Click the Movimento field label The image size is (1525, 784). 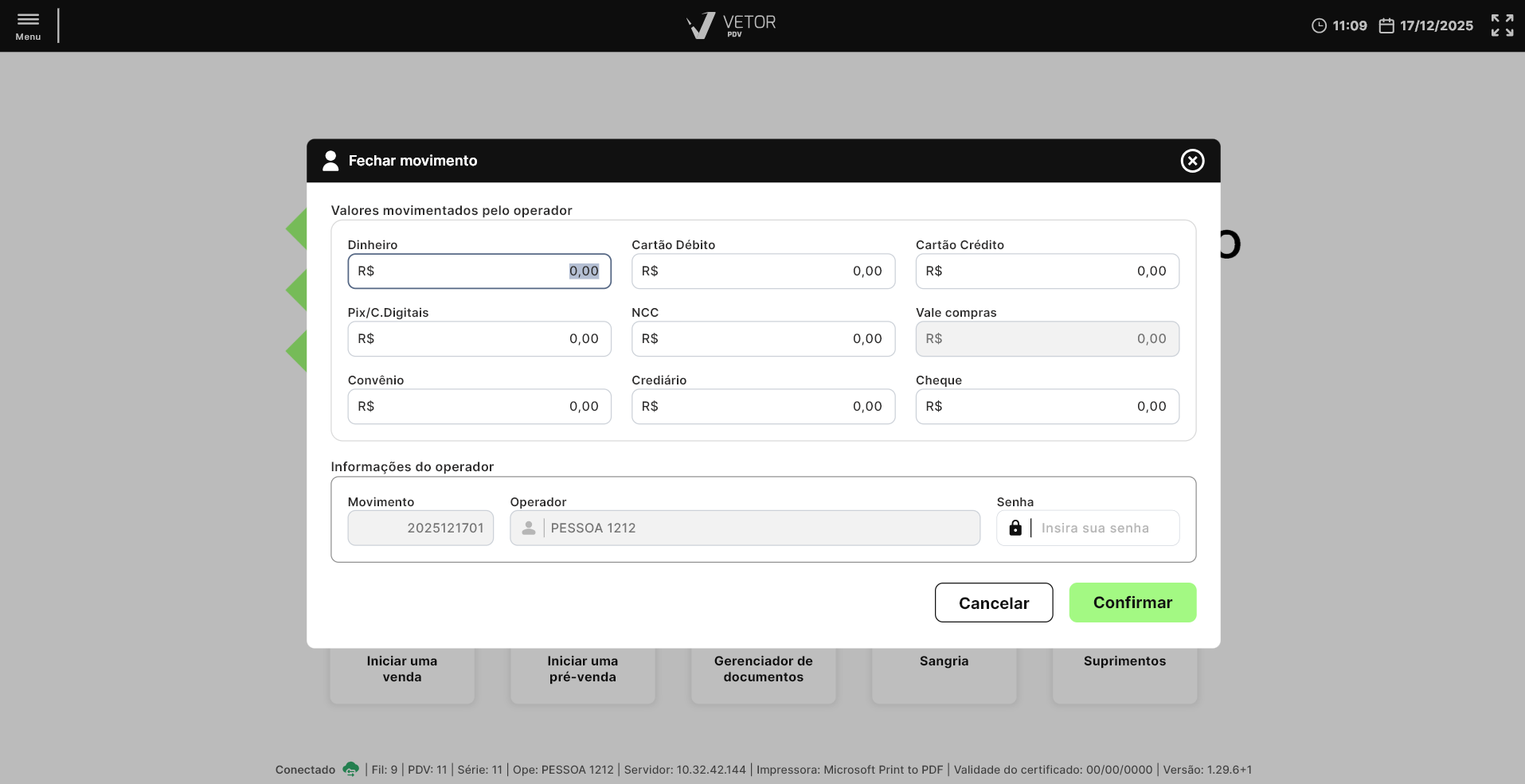[381, 502]
